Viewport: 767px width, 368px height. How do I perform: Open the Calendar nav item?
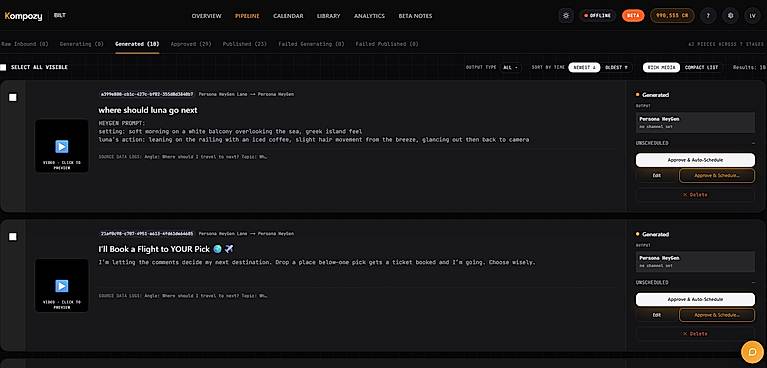(288, 16)
